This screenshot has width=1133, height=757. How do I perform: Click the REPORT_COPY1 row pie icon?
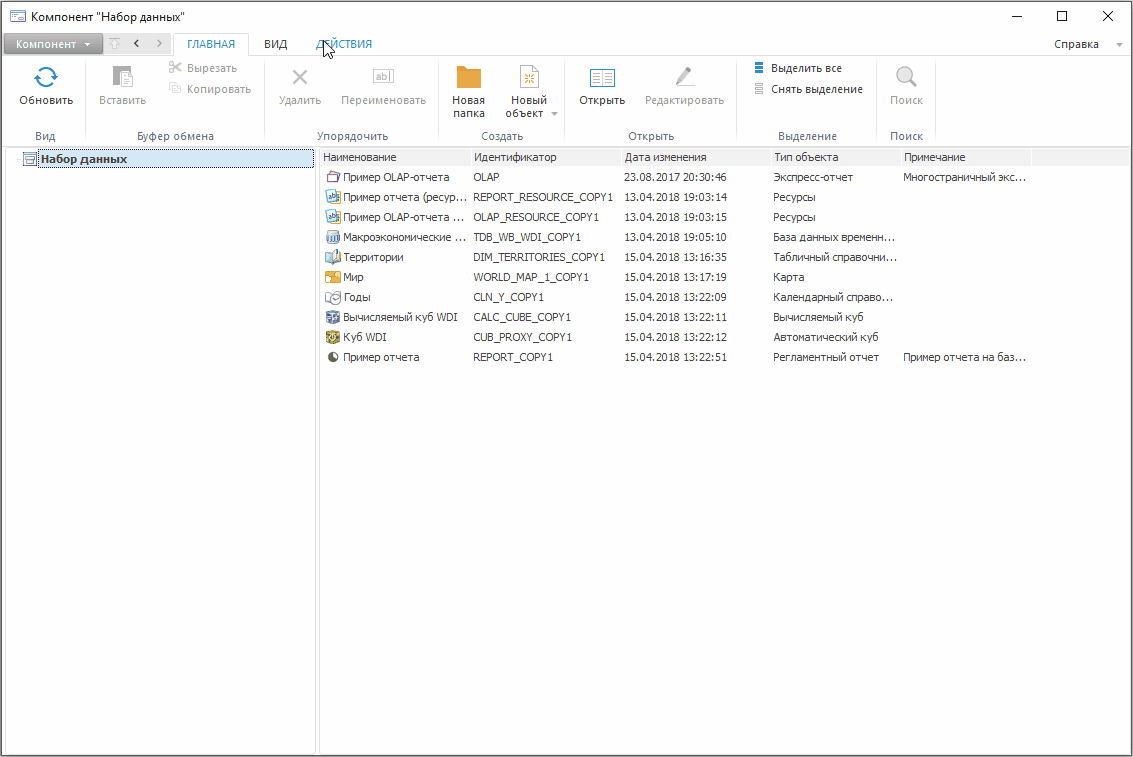[332, 357]
